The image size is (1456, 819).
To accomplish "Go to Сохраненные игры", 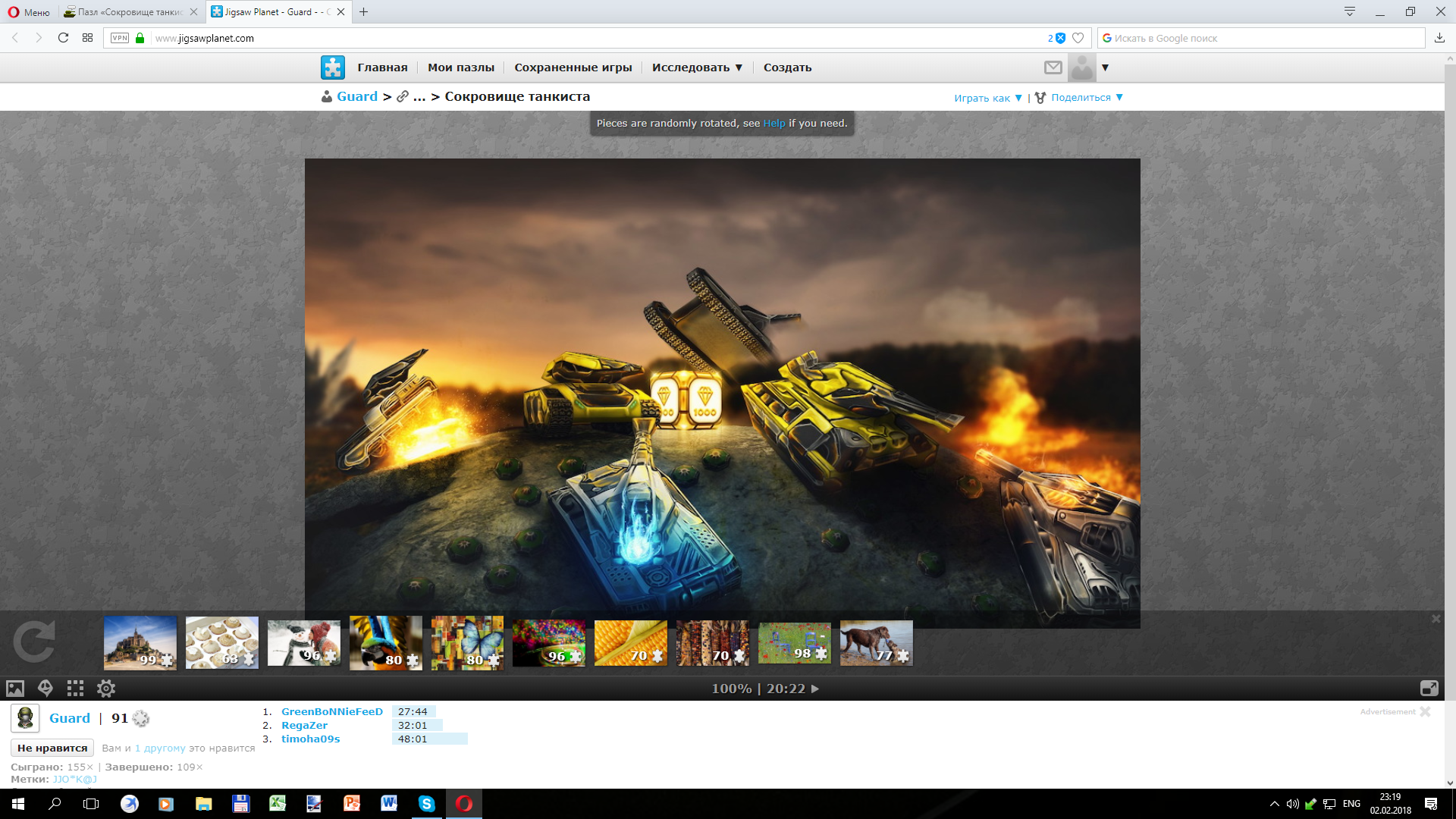I will coord(573,67).
